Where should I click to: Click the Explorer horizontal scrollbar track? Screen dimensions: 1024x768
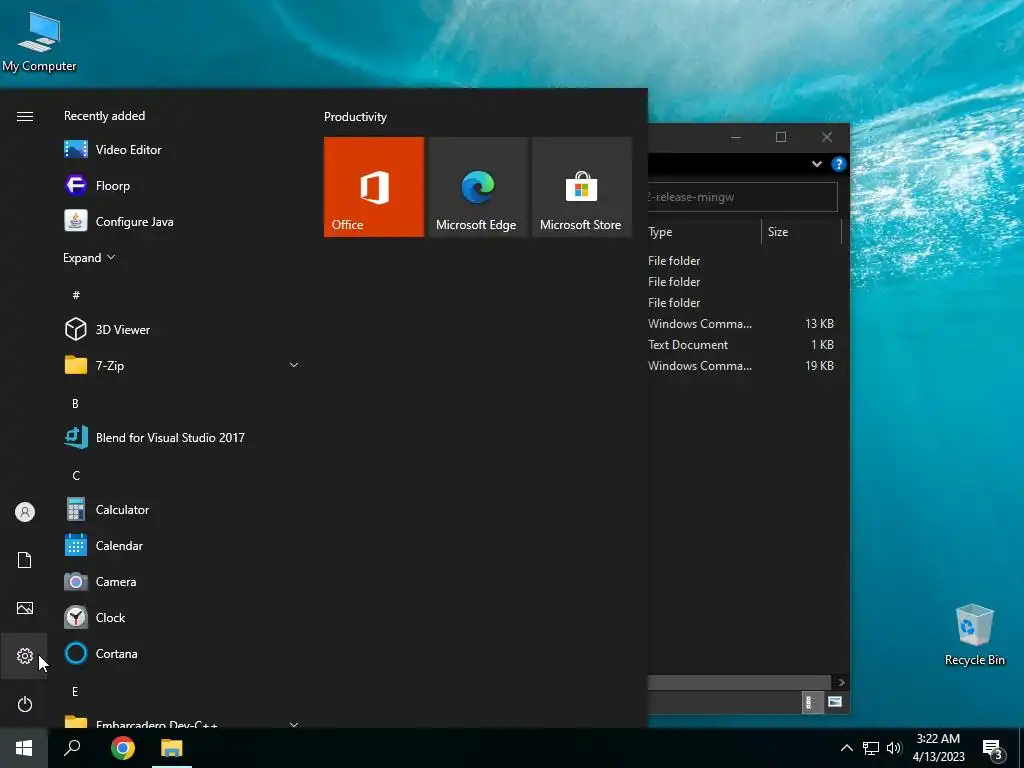[x=739, y=682]
